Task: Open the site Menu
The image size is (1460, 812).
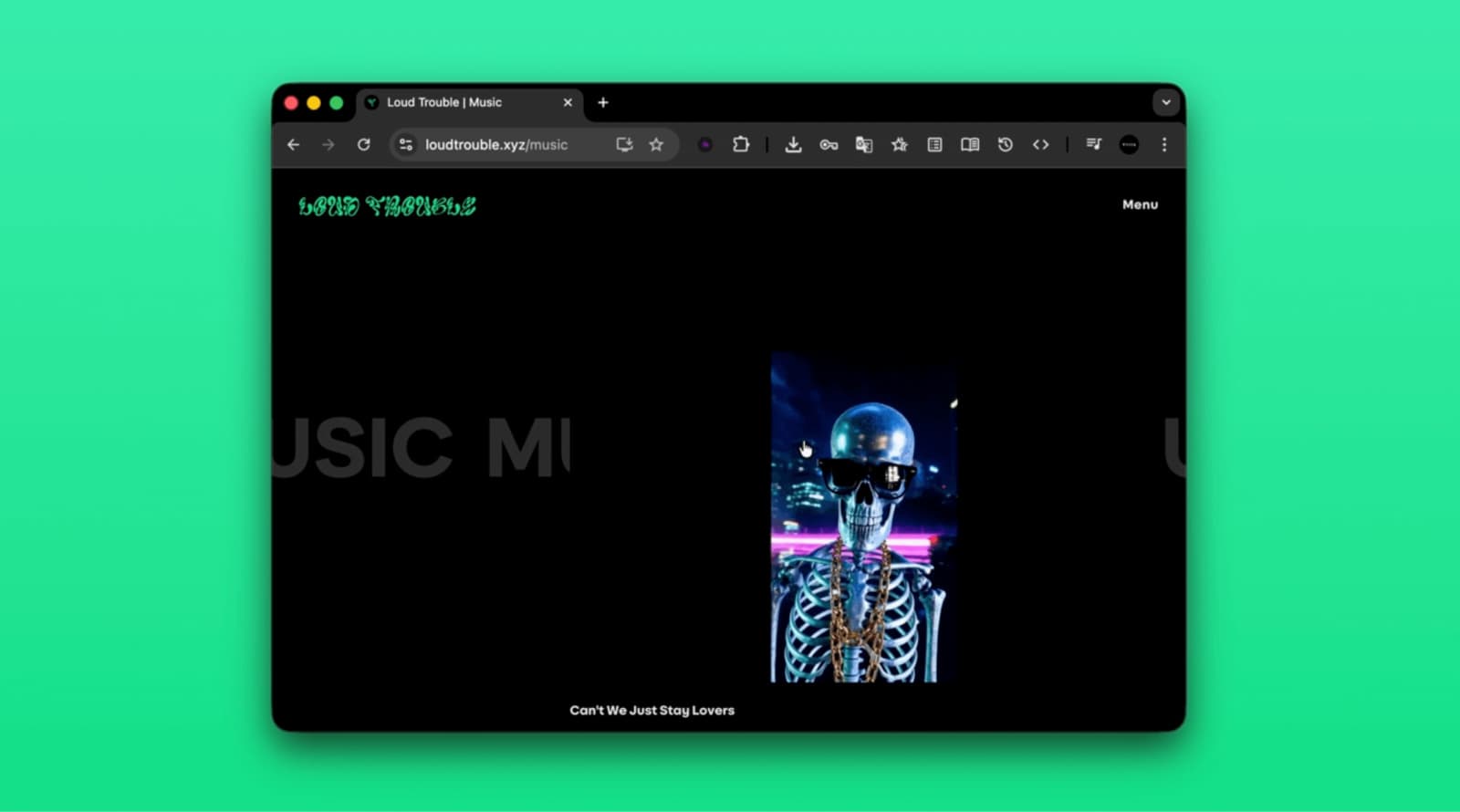Action: point(1140,204)
